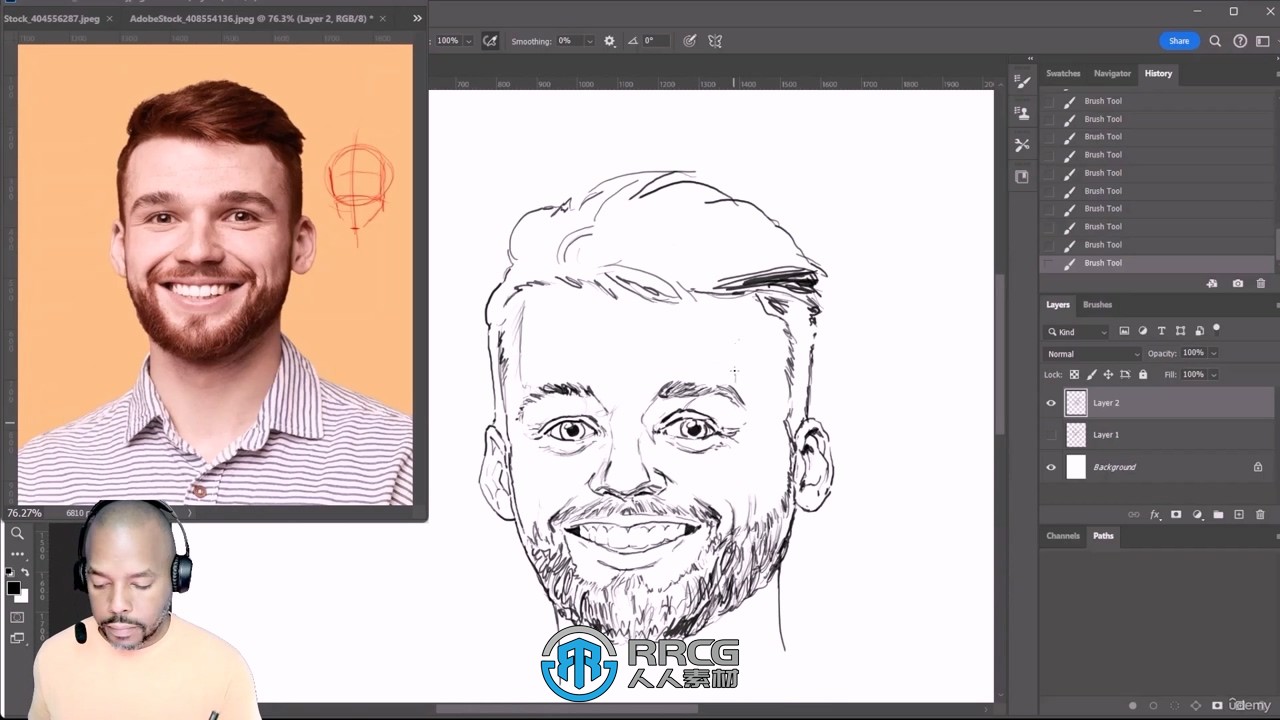Open the Normal blend mode dropdown
The height and width of the screenshot is (720, 1280).
pos(1093,354)
